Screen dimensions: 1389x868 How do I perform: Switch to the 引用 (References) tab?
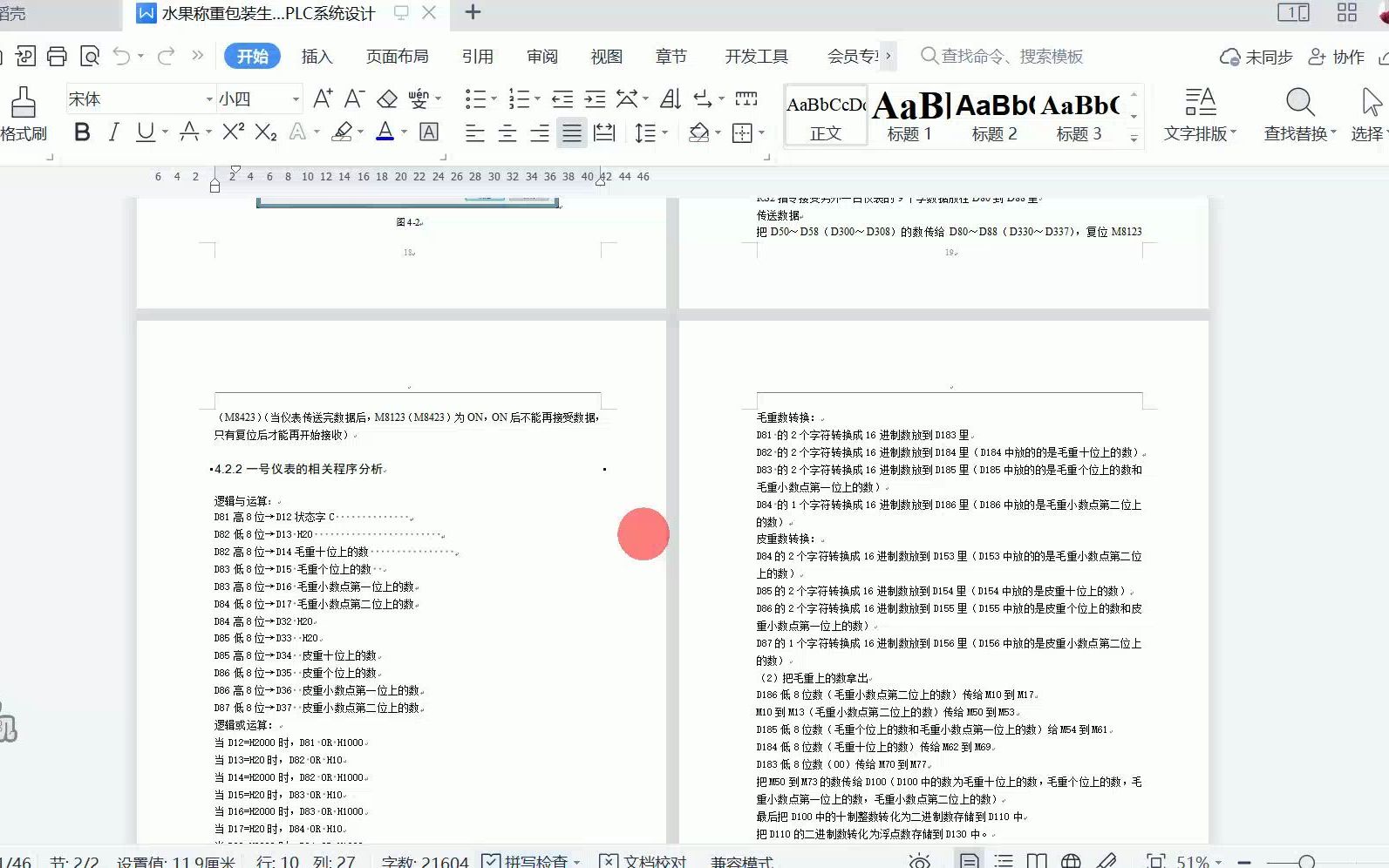477,57
